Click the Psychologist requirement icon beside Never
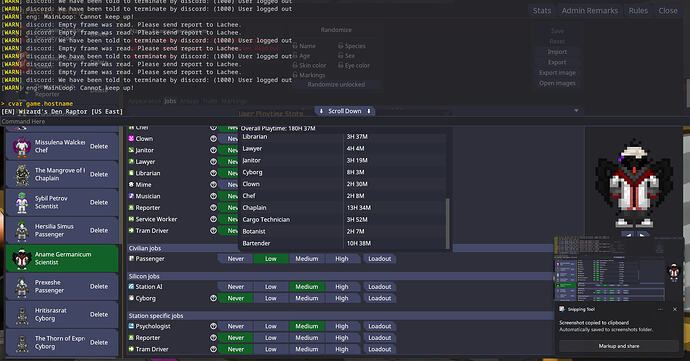The image size is (690, 361). click(213, 326)
